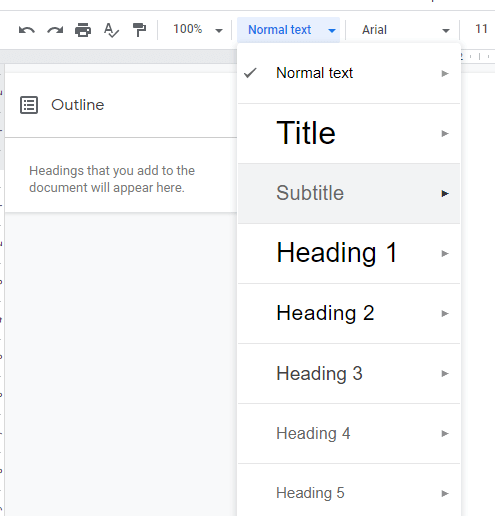Viewport: 495px width, 516px height.
Task: Run spelling and grammar check icon
Action: tap(111, 30)
